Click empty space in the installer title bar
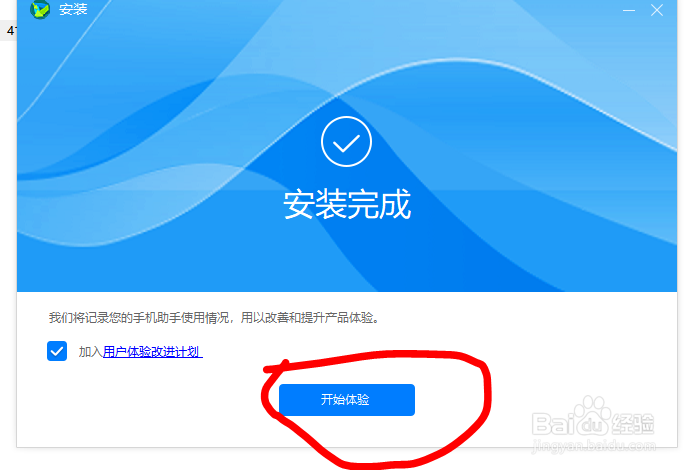 coord(354,10)
